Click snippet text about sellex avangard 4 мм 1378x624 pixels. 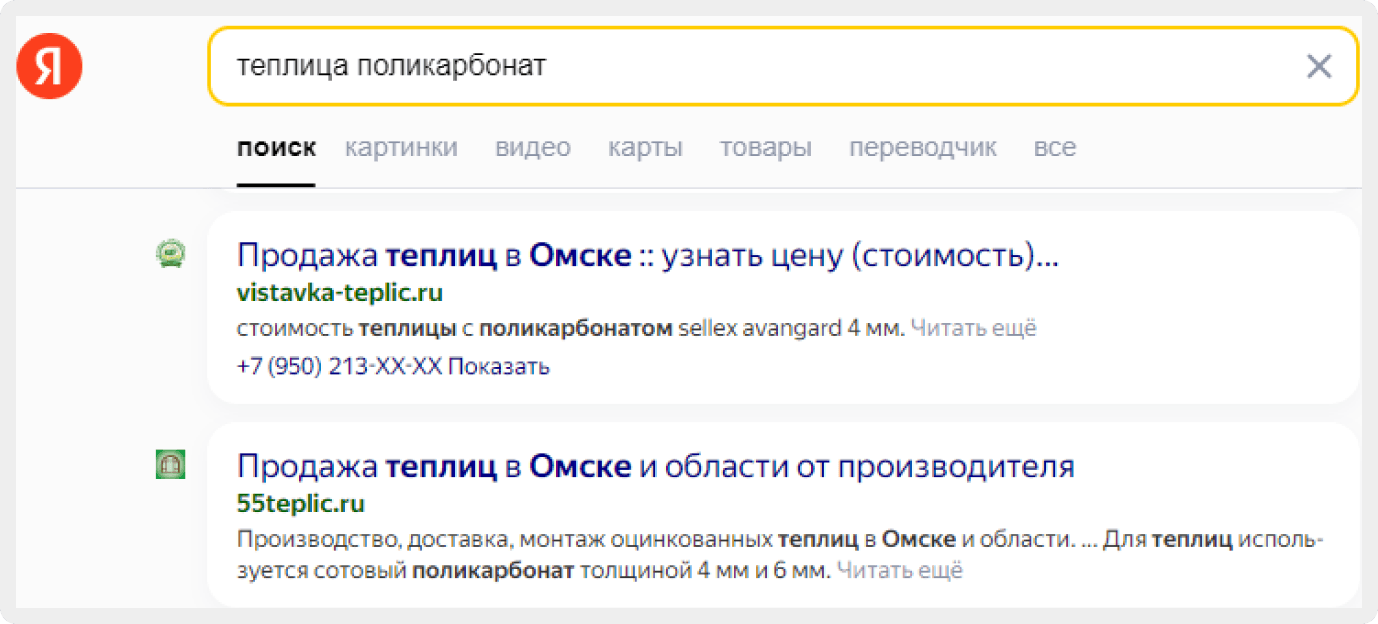(x=571, y=328)
